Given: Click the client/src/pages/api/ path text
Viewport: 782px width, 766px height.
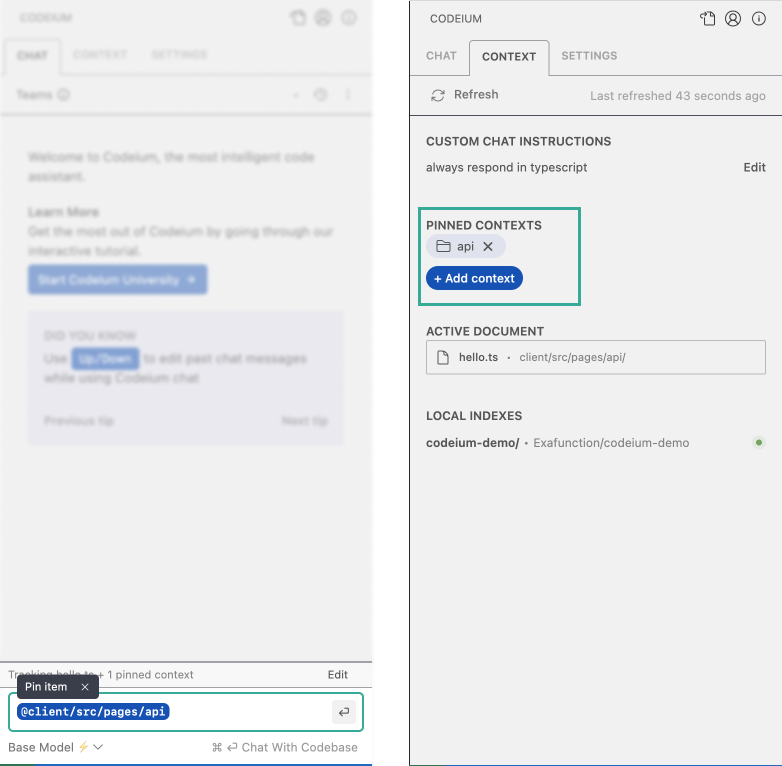Looking at the screenshot, I should (x=572, y=358).
